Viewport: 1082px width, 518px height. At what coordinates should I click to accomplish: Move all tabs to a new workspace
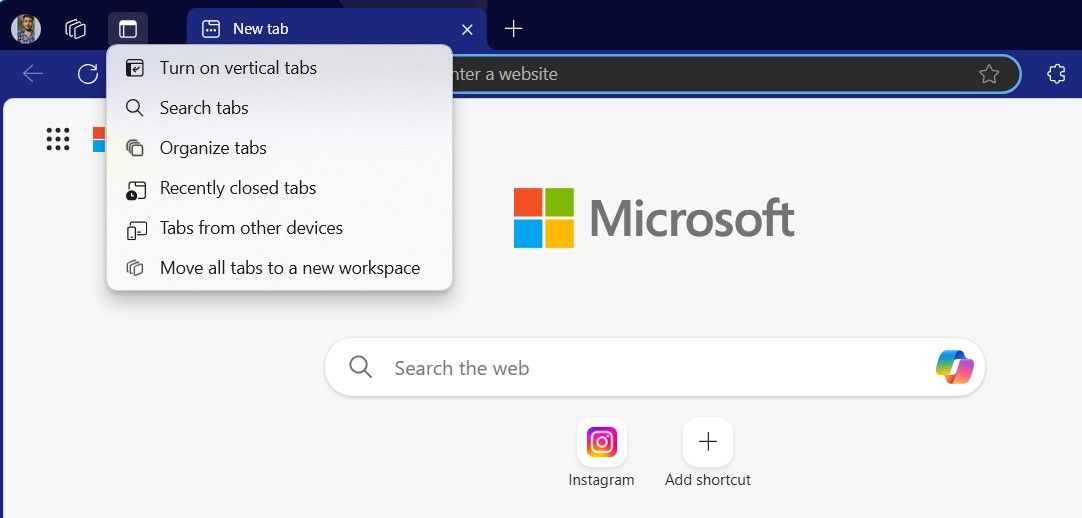pyautogui.click(x=279, y=268)
